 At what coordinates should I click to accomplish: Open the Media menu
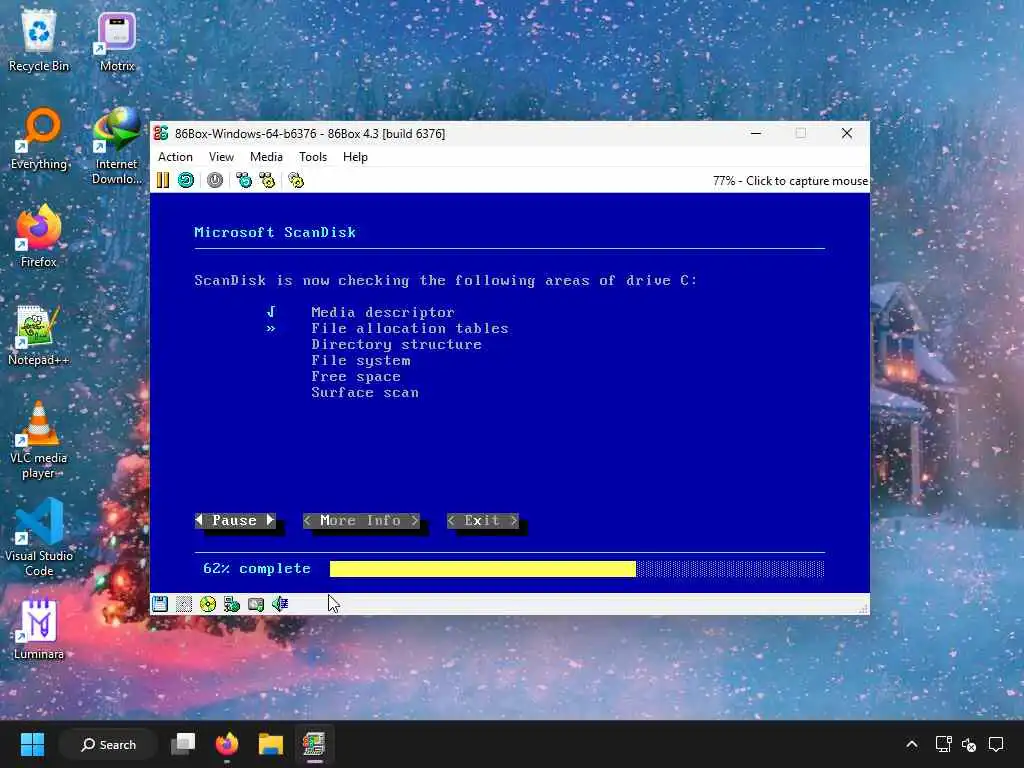(x=266, y=157)
